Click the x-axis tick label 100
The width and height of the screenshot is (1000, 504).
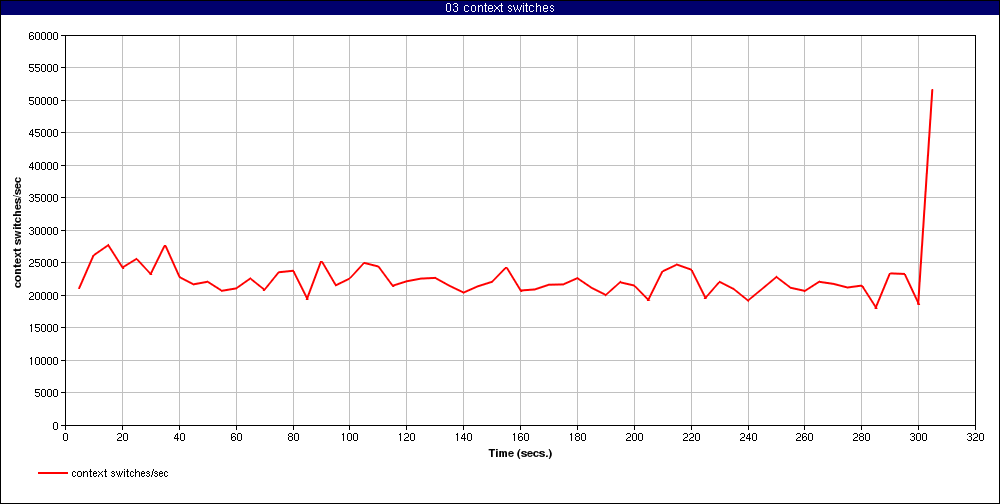pos(349,438)
